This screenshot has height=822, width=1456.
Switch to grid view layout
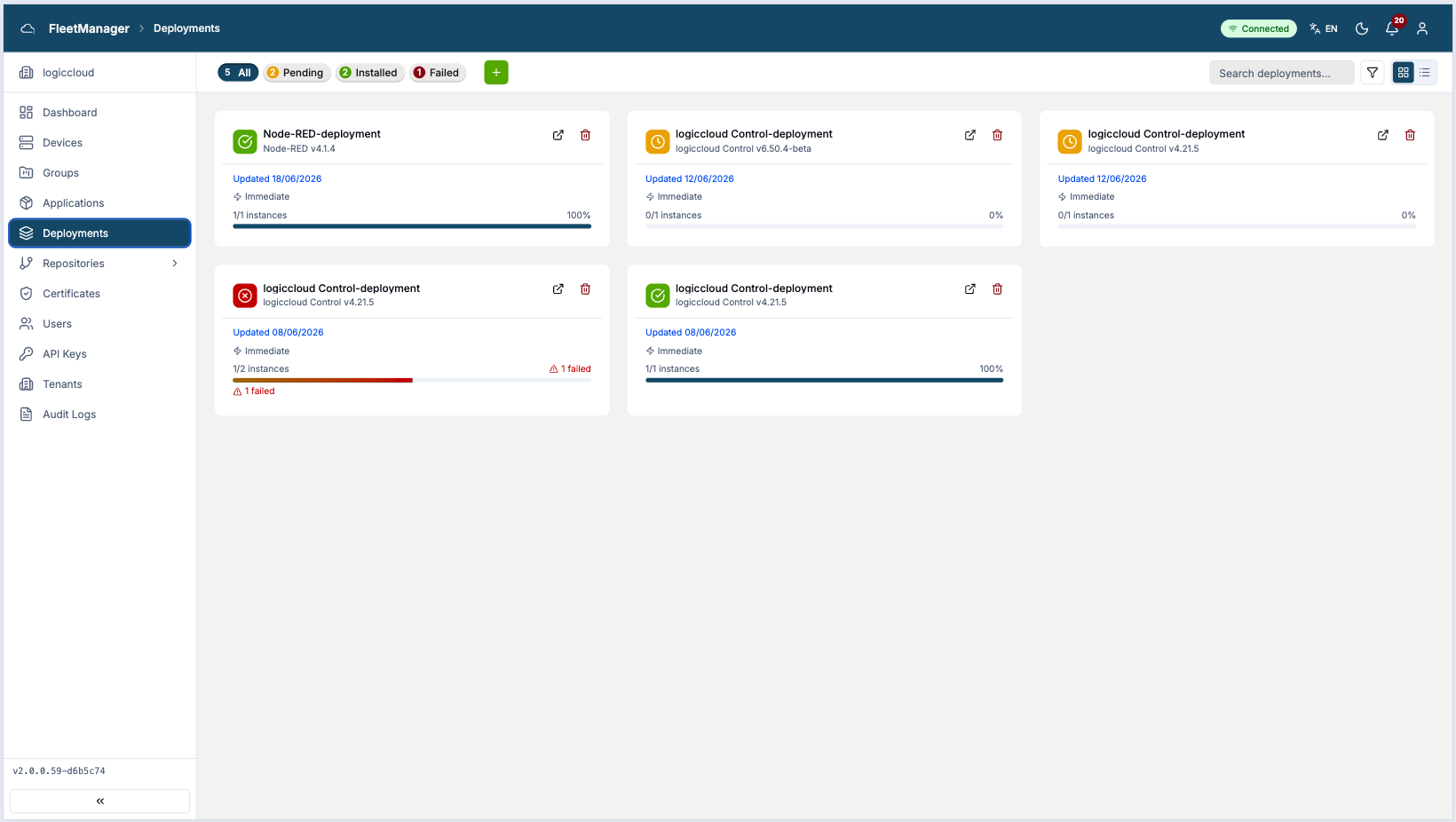pos(1404,73)
